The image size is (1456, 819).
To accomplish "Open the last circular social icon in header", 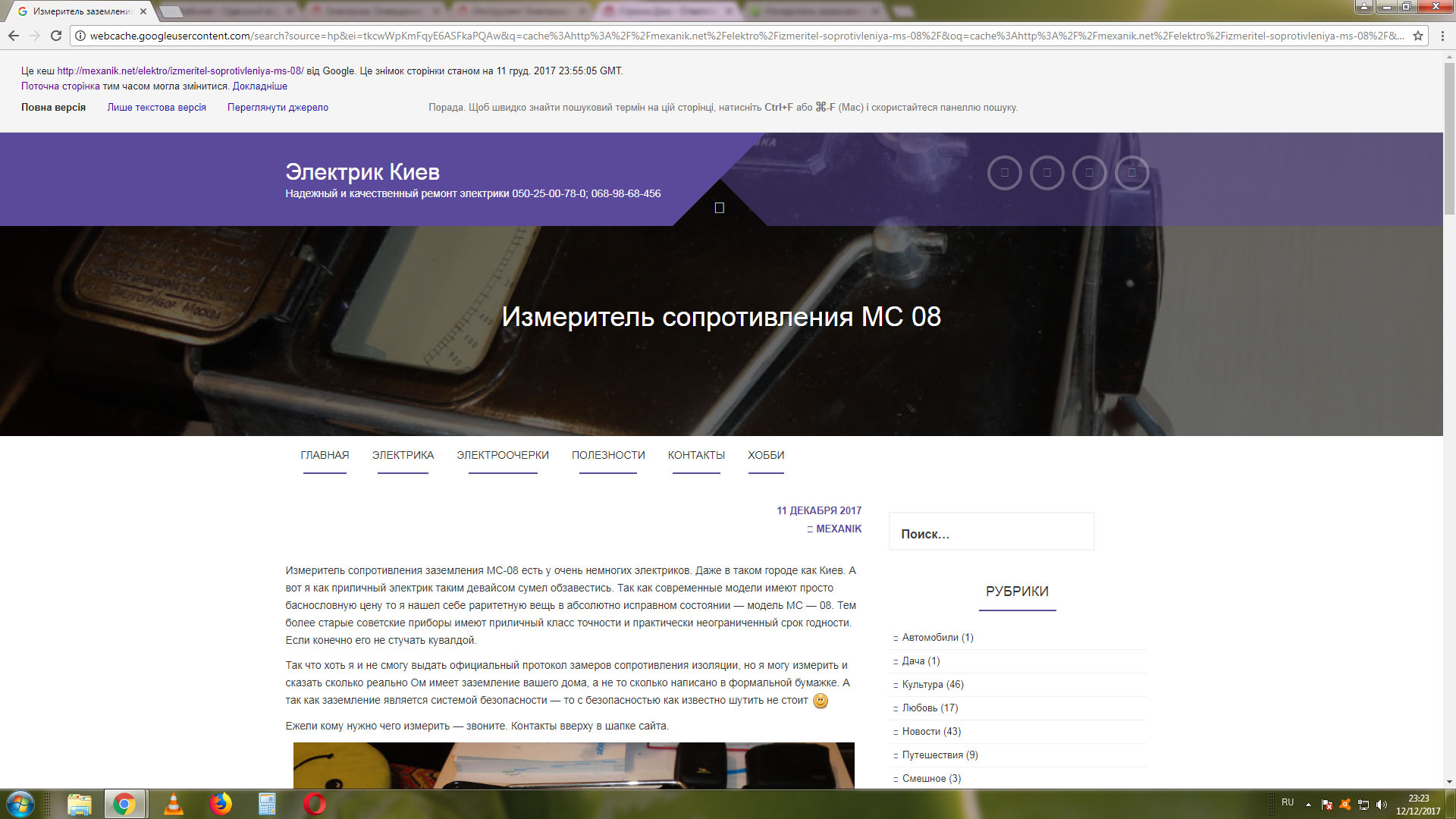I will pos(1131,173).
